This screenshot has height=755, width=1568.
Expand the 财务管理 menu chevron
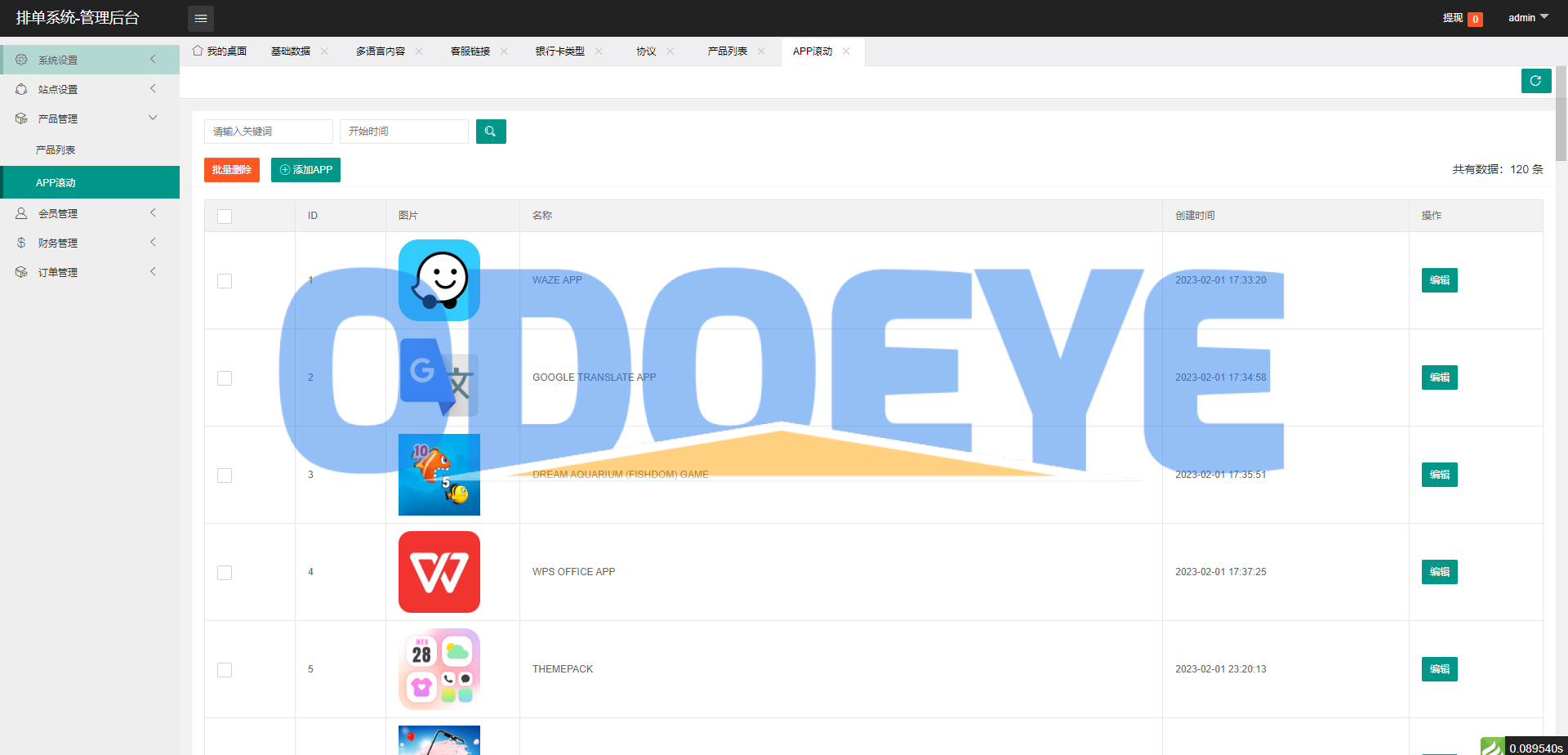tap(153, 242)
